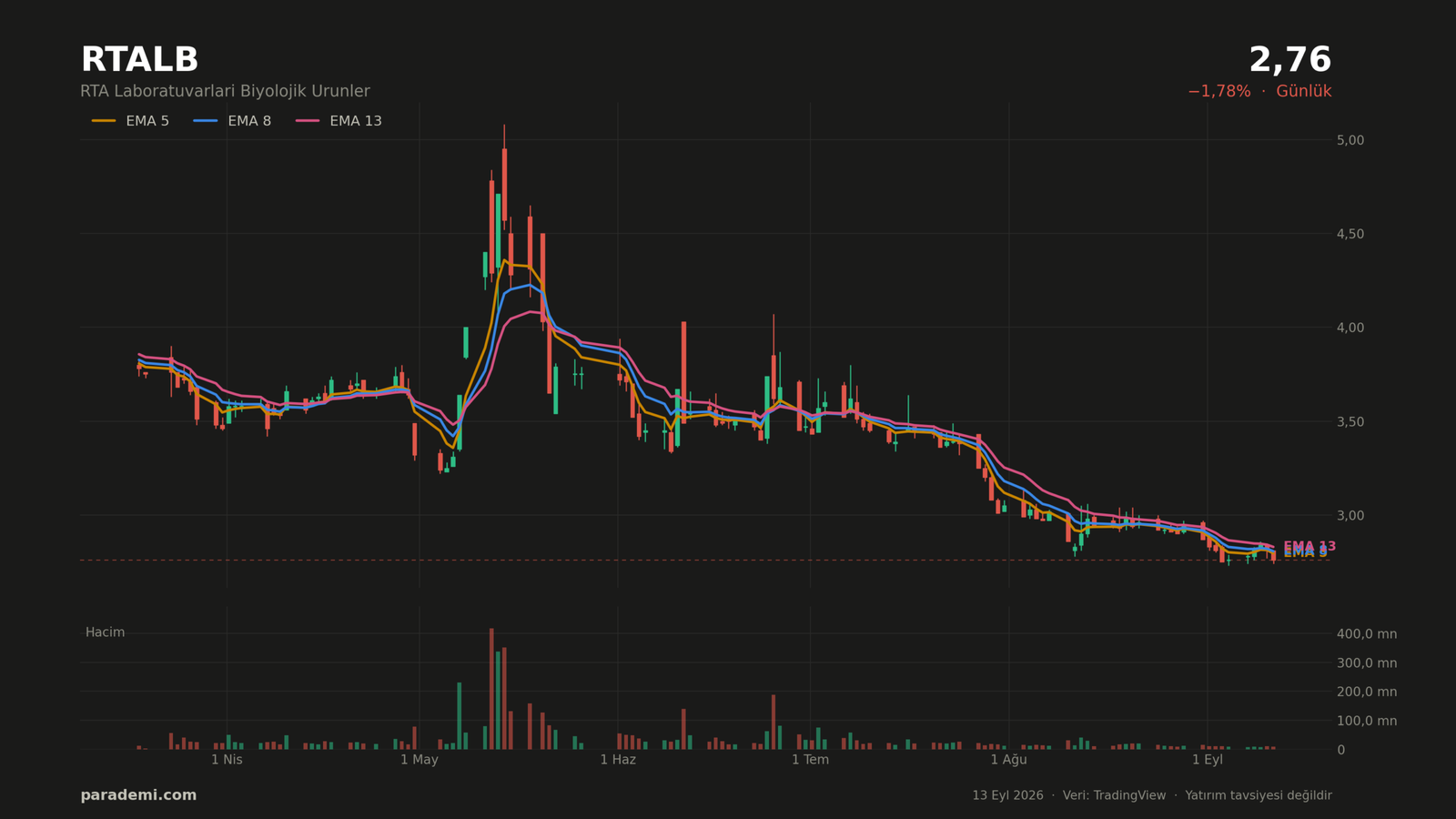Click the Hacim volume panel label
The image size is (1456, 819).
coord(105,632)
